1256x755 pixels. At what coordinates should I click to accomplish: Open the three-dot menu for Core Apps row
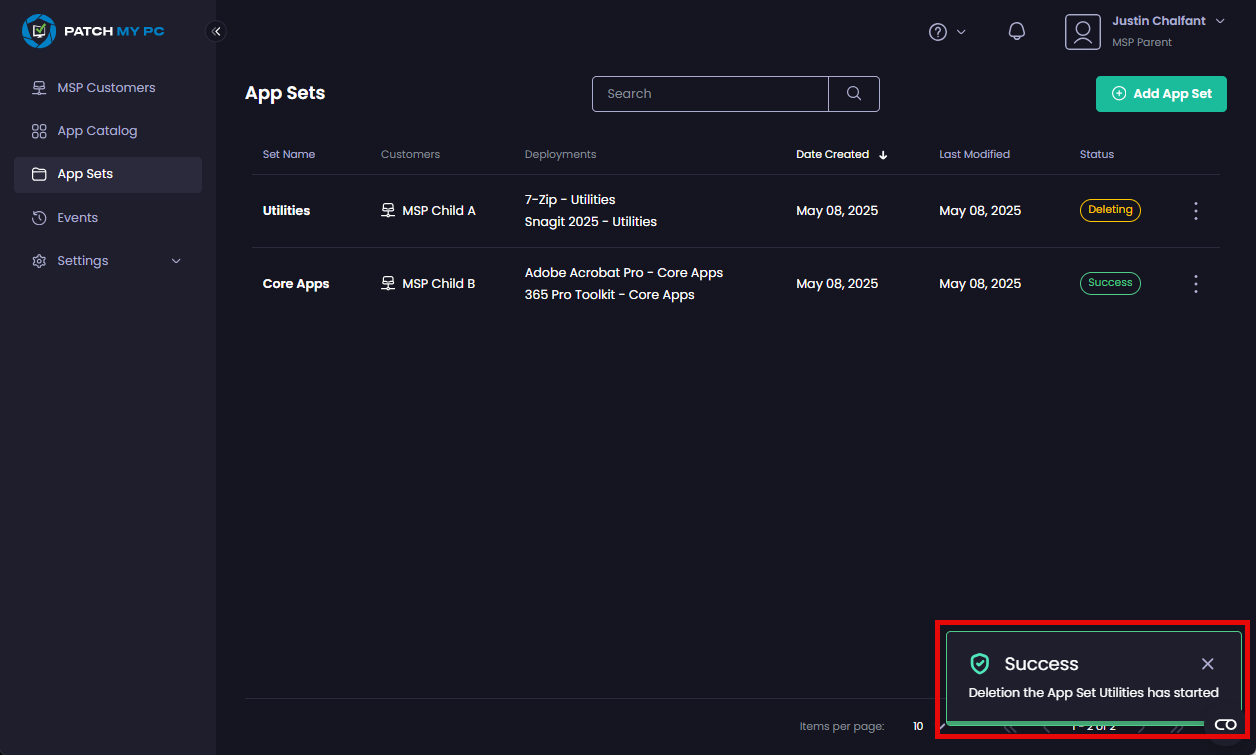point(1196,284)
